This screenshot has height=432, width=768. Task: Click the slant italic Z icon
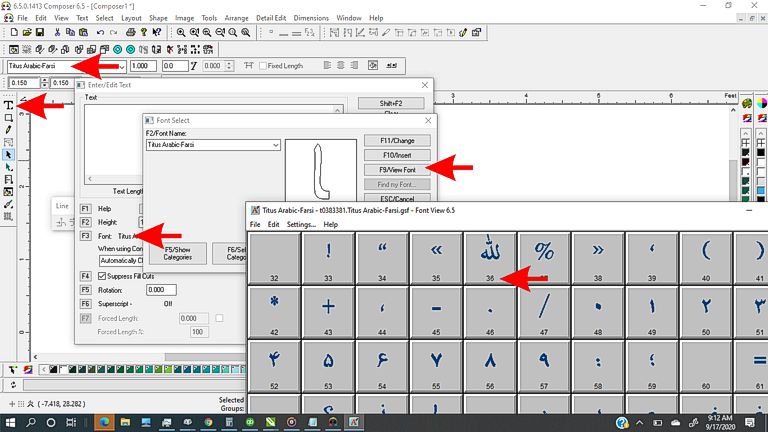coord(194,66)
